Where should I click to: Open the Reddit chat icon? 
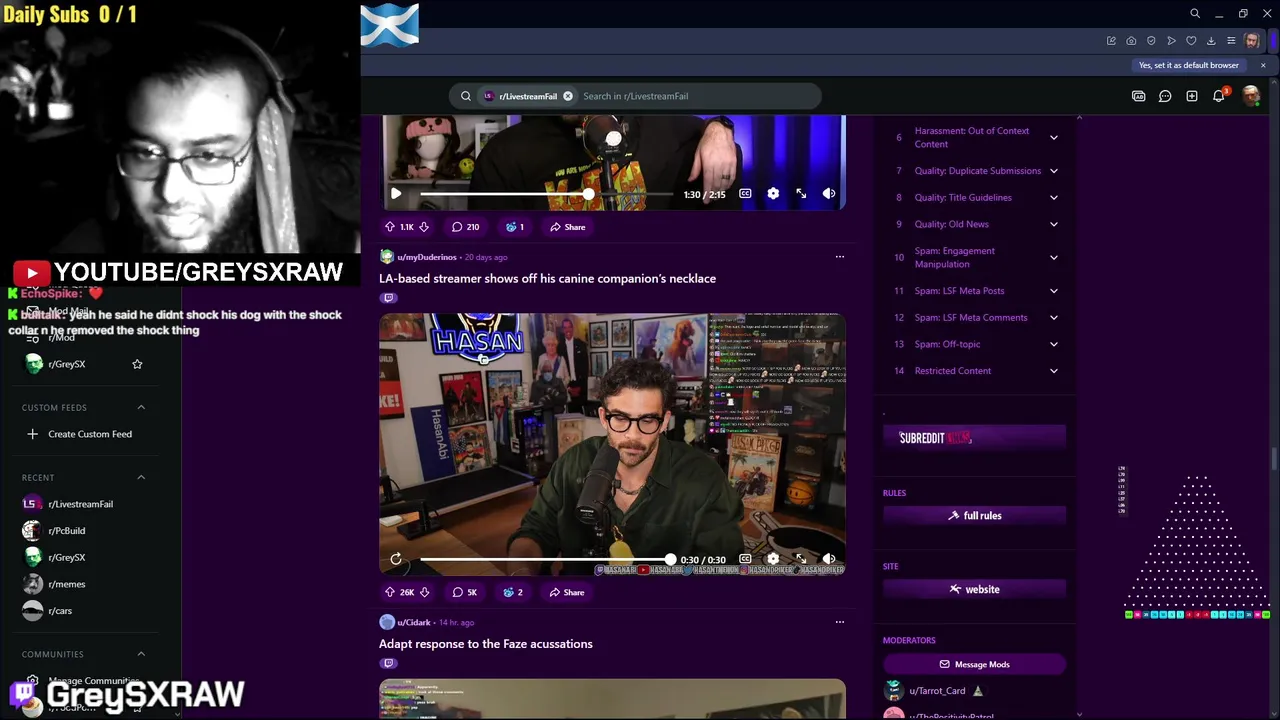(x=1165, y=96)
